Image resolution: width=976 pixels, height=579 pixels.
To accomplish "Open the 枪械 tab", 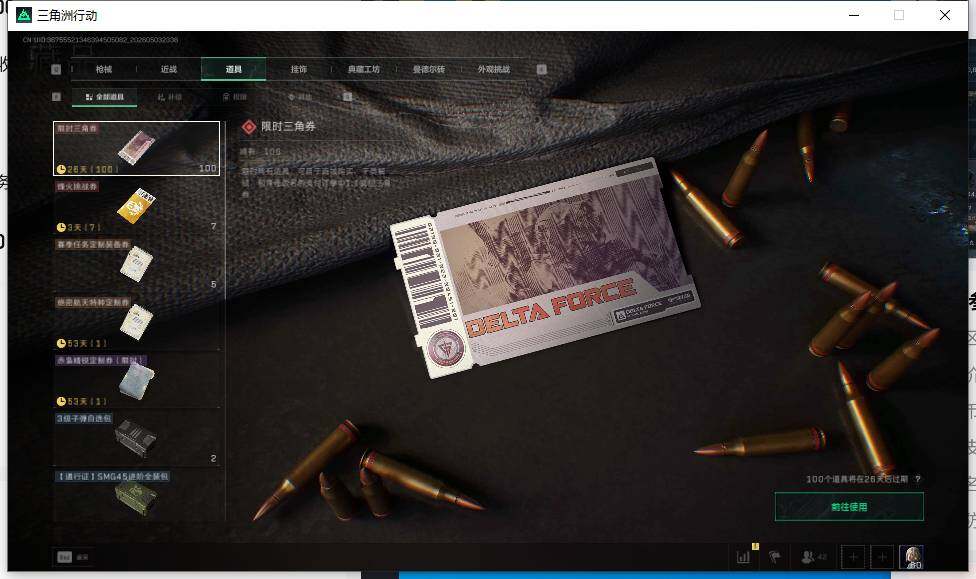I will click(x=104, y=69).
